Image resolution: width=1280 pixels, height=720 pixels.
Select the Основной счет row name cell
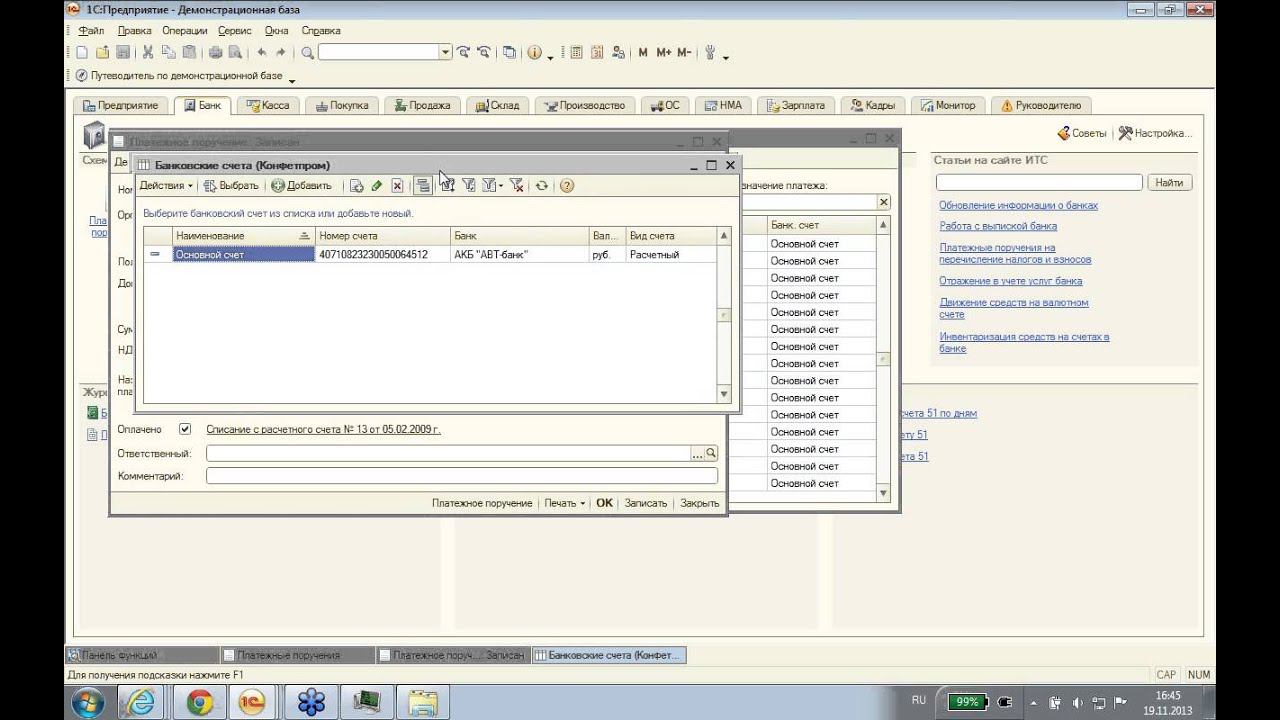tap(244, 255)
